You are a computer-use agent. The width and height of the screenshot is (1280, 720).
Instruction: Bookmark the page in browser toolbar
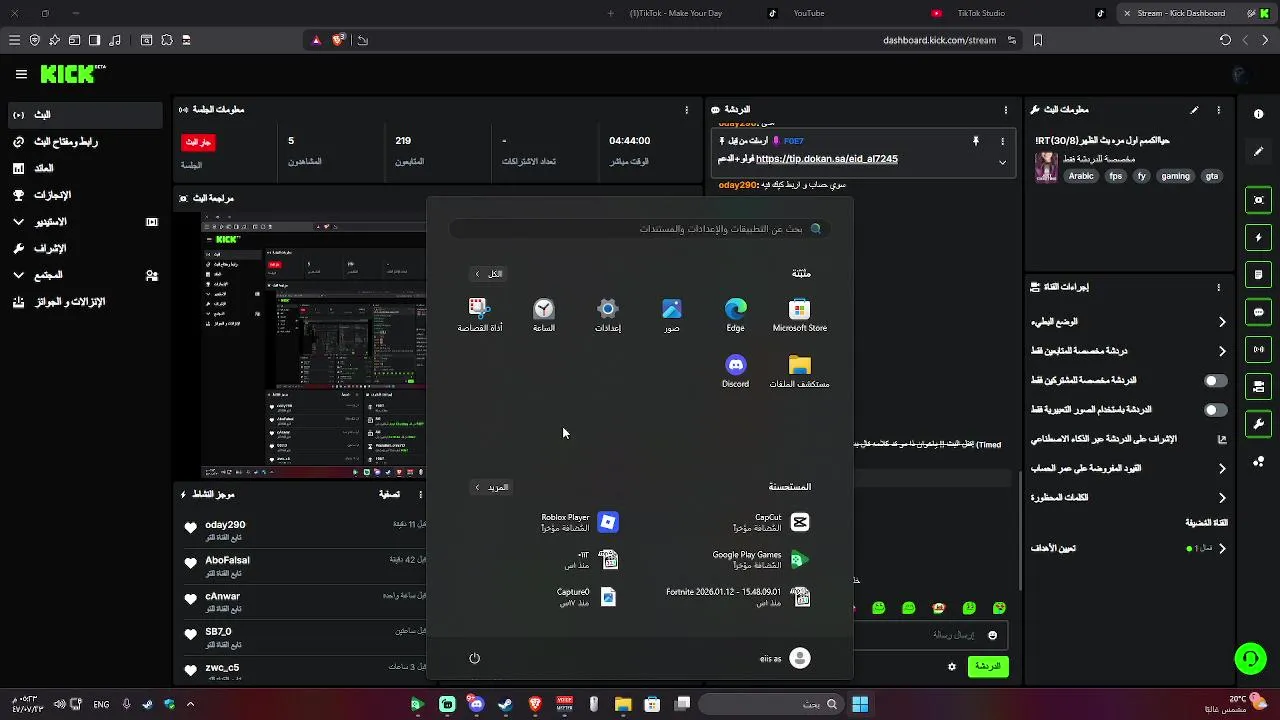1038,40
